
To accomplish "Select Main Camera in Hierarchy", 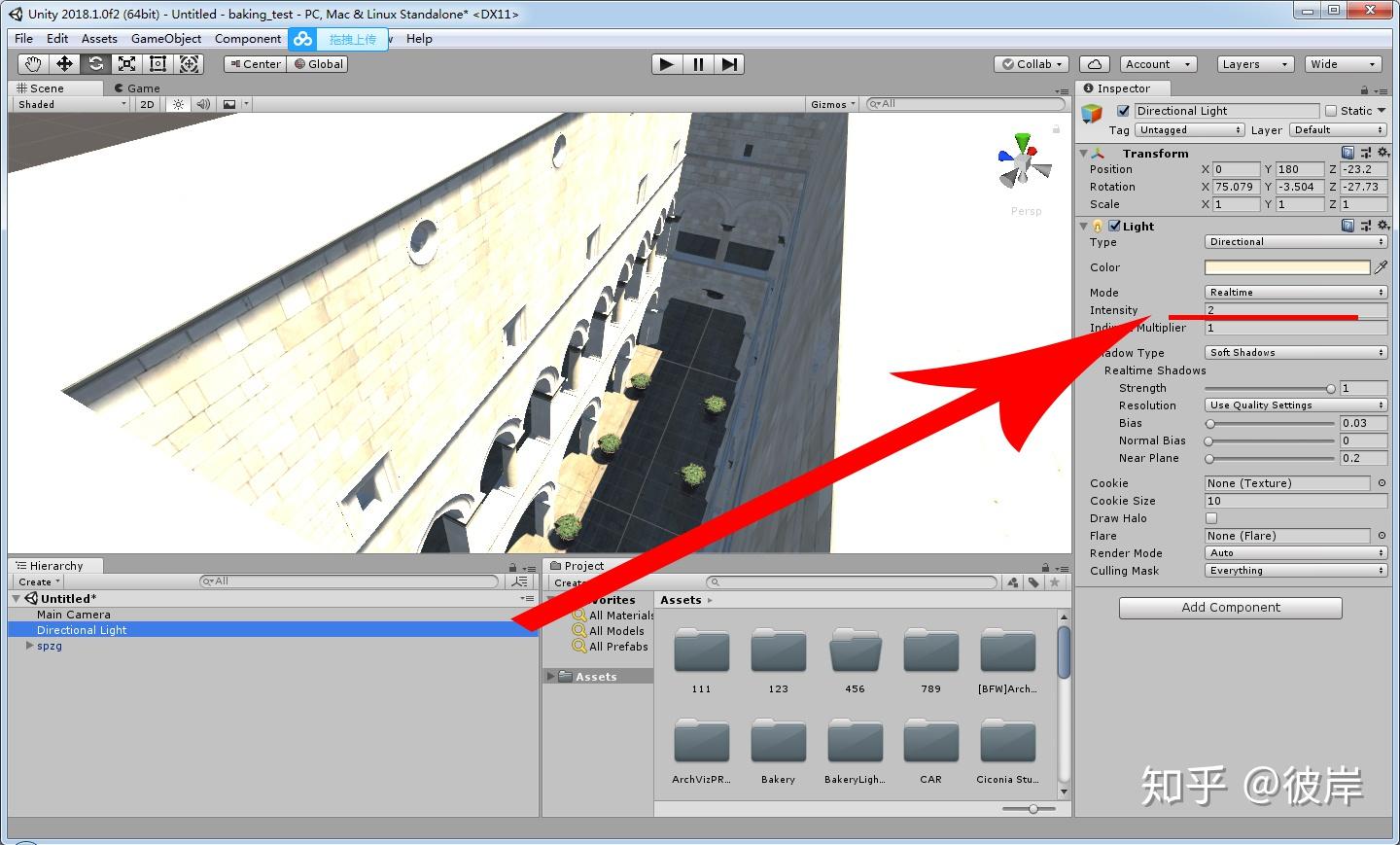I will tap(74, 615).
